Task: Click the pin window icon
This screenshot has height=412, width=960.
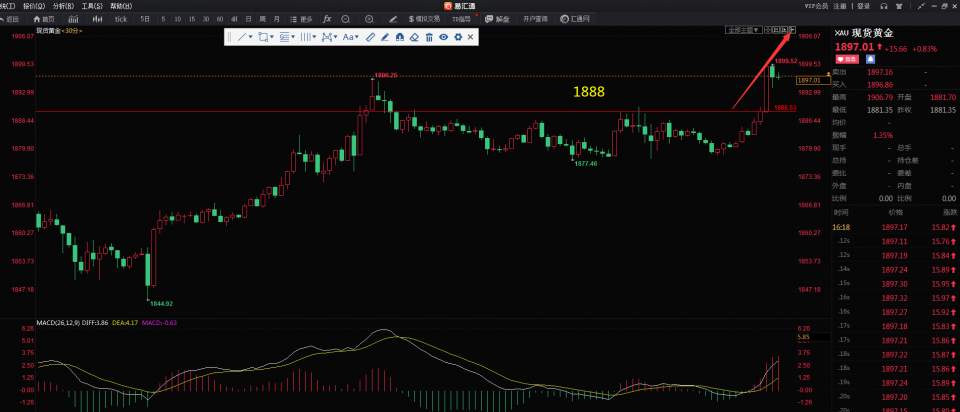Action: [x=921, y=6]
